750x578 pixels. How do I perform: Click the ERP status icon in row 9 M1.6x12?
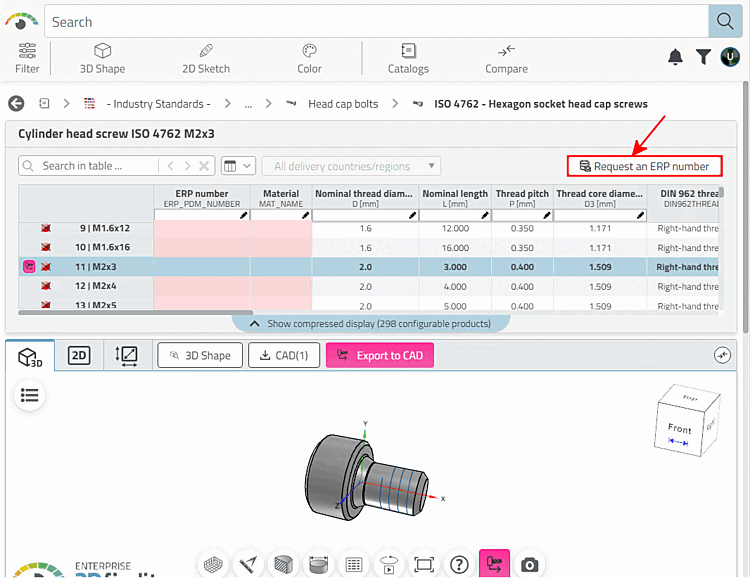[x=46, y=228]
